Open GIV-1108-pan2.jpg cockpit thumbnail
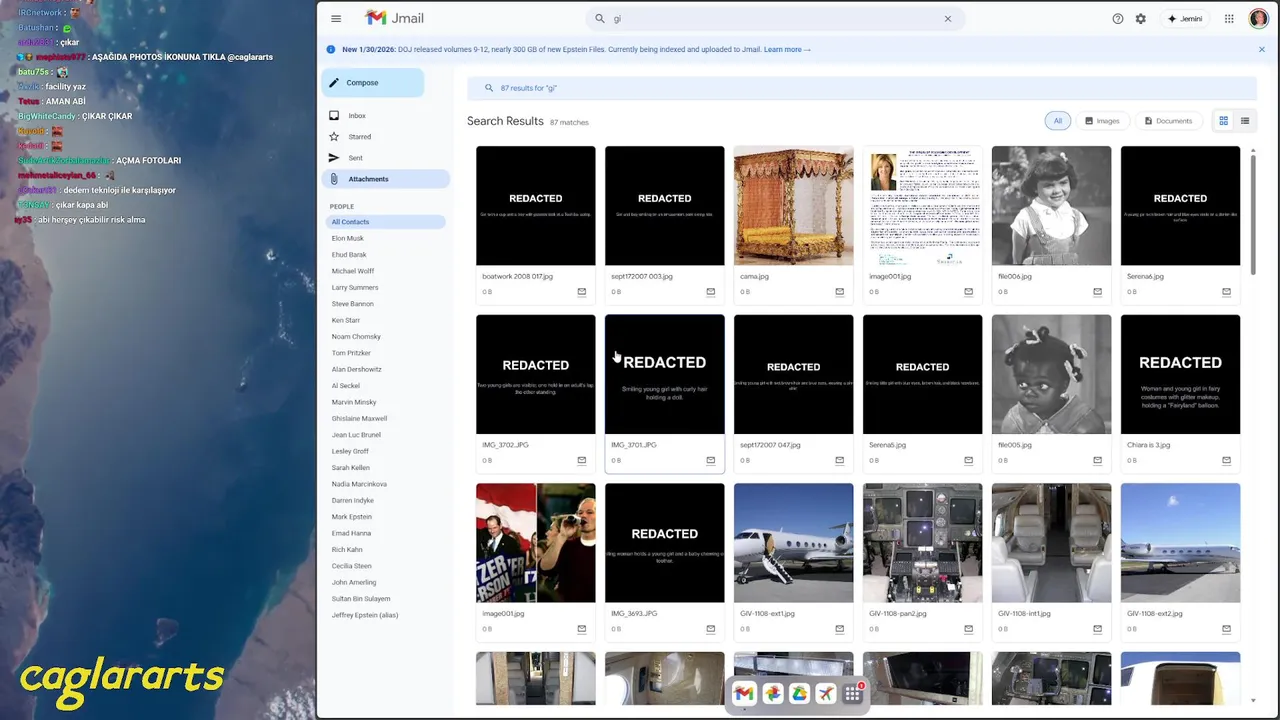 coord(923,543)
